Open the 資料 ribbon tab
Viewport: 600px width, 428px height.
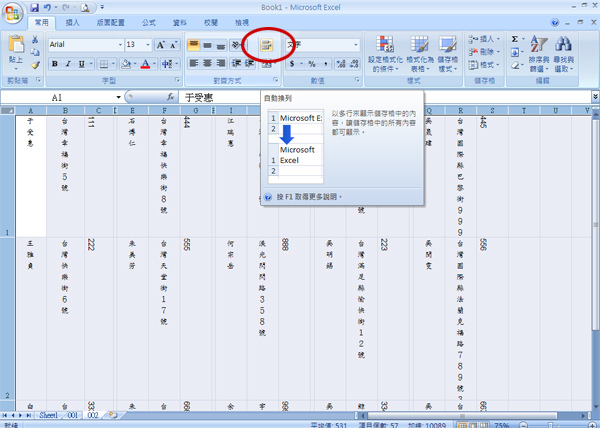(x=179, y=23)
